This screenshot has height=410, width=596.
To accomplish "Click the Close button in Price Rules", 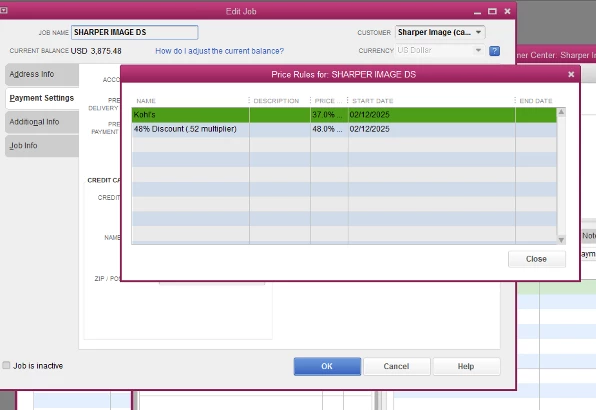I will point(536,259).
